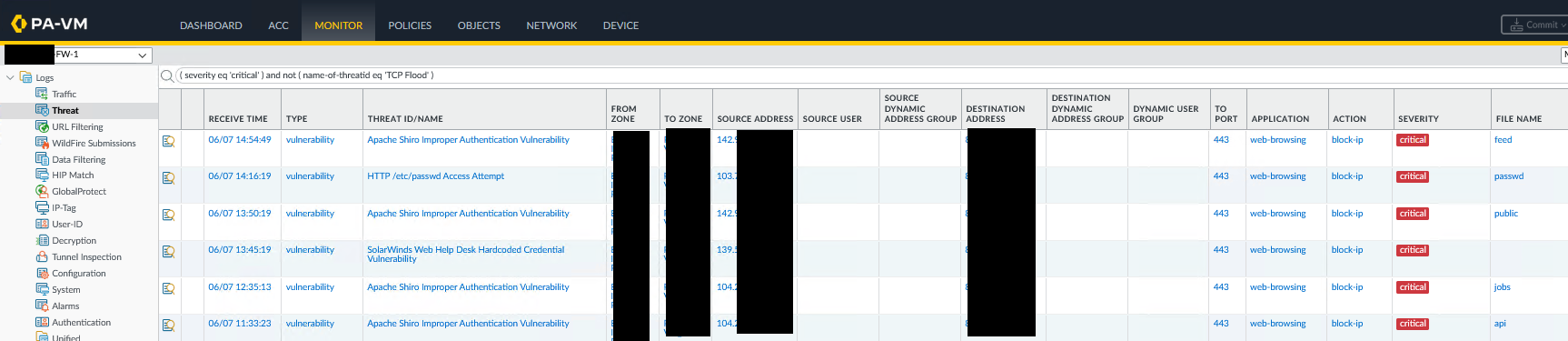Click port 443 in 12:35:13 row
This screenshot has height=341, width=1568.
pos(1221,287)
